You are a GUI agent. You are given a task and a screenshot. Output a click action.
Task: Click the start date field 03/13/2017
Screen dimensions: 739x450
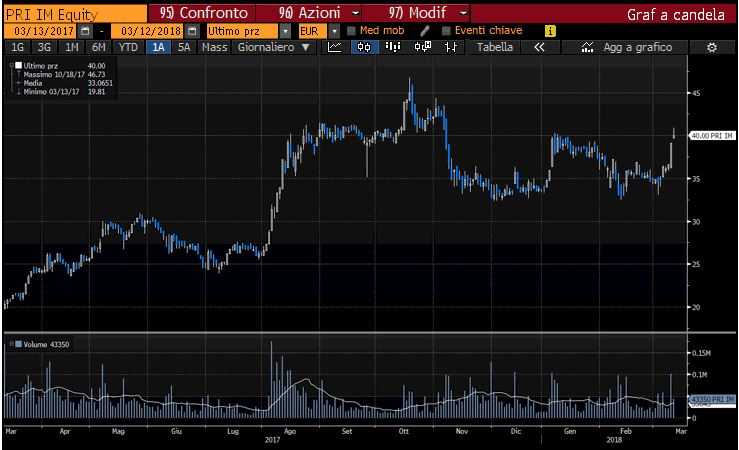[41, 32]
